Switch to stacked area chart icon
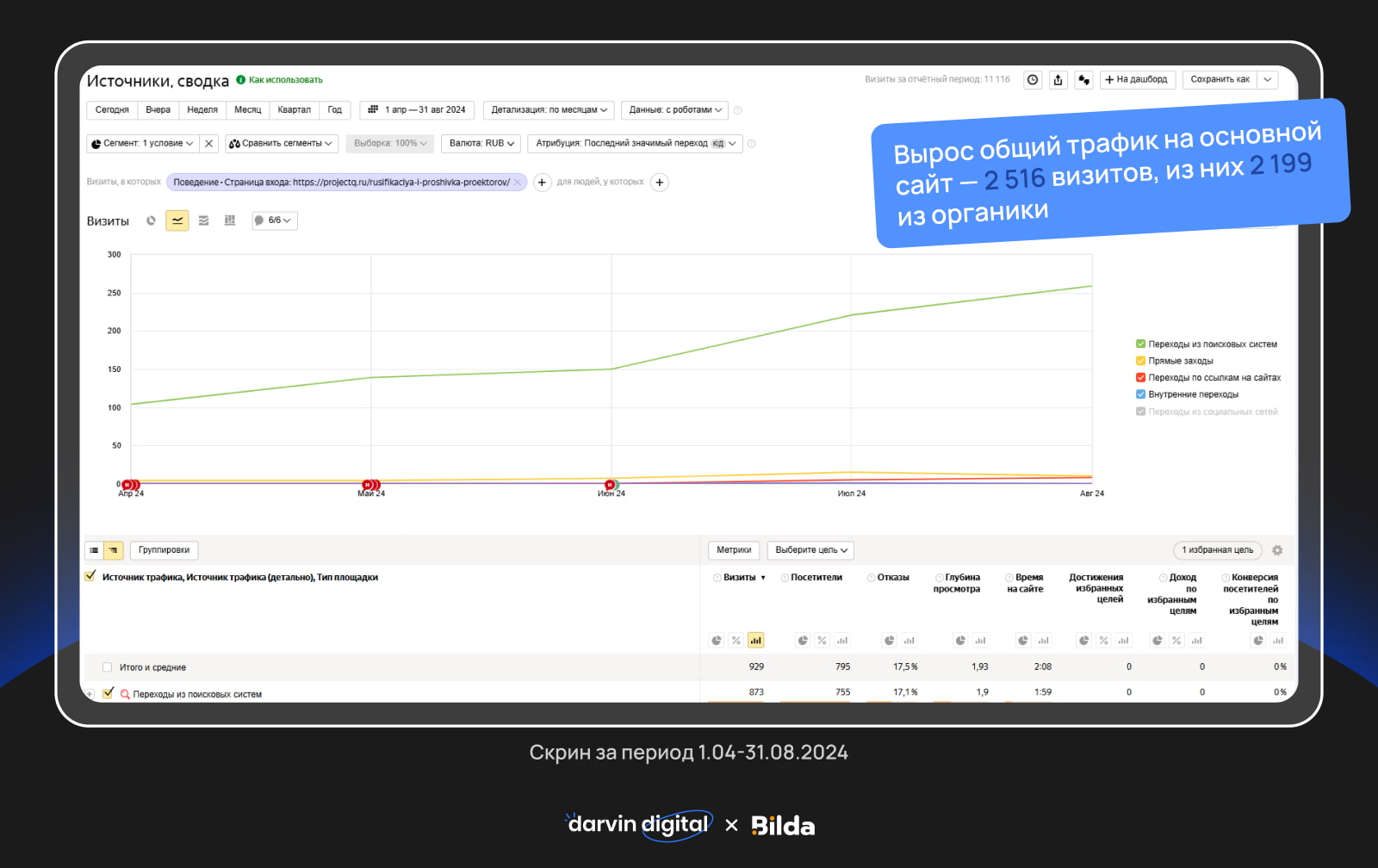Viewport: 1378px width, 868px height. click(x=204, y=221)
